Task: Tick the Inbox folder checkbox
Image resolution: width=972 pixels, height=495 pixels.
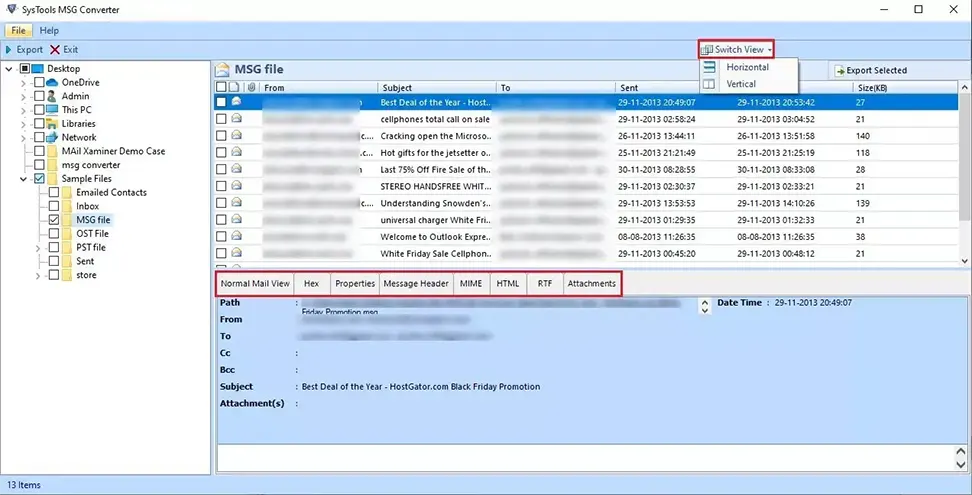Action: [x=54, y=206]
